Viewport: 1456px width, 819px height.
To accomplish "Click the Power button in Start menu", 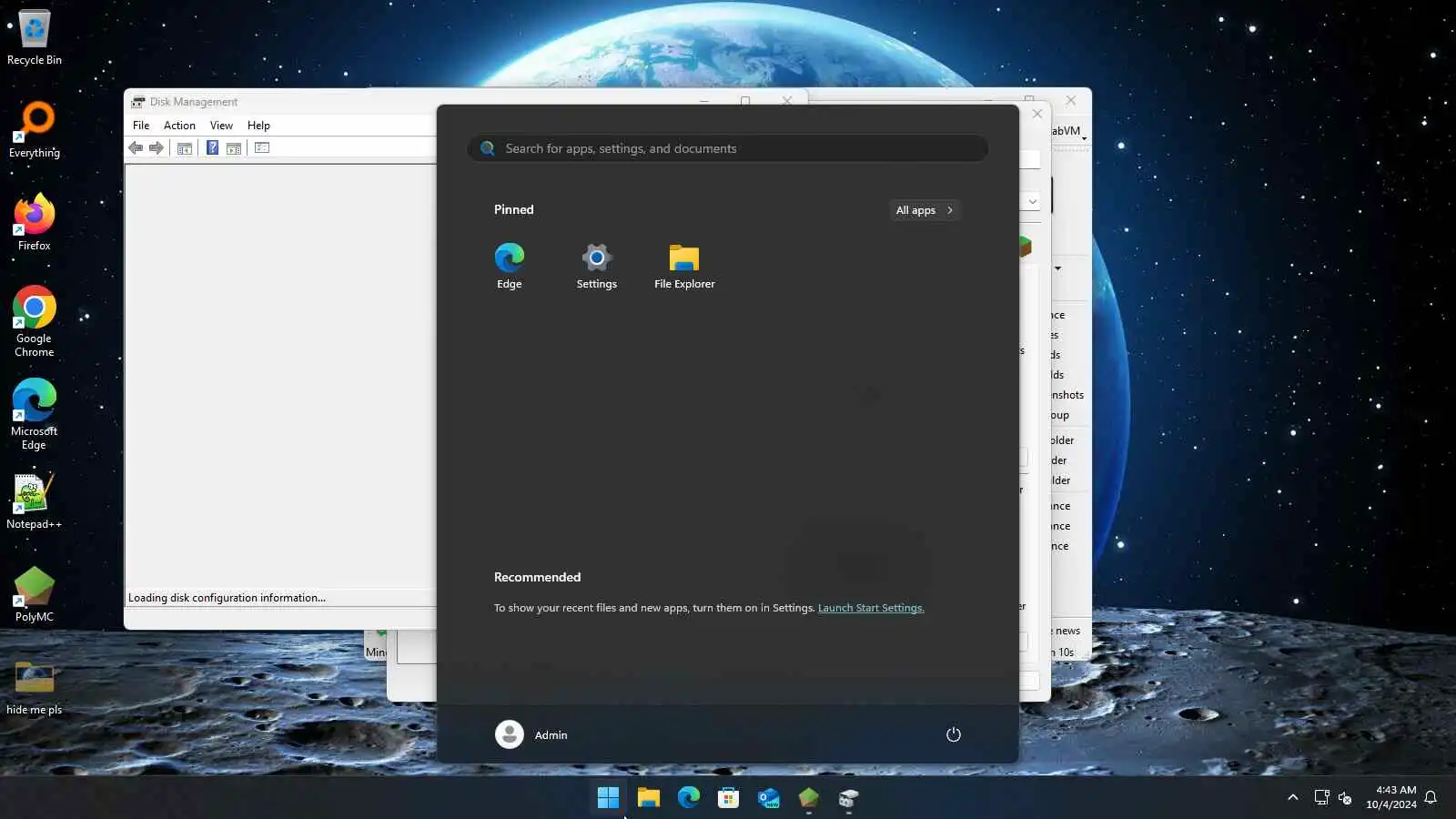I will tap(954, 734).
